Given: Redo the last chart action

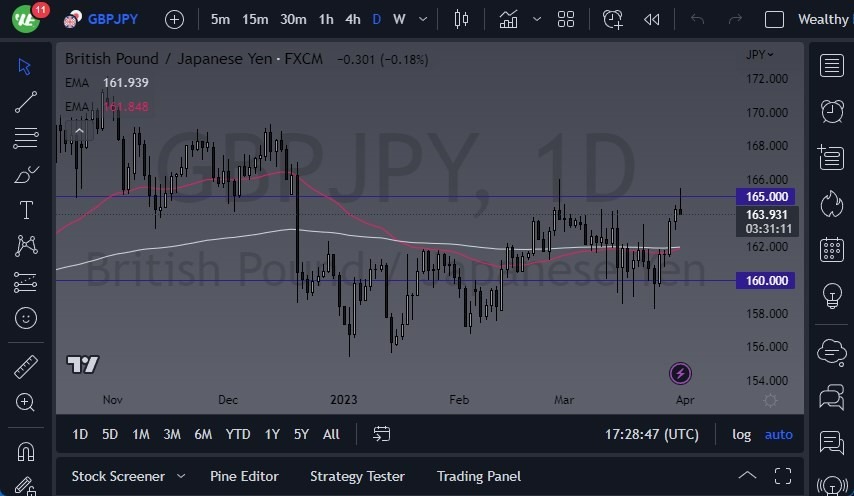Looking at the screenshot, I should pos(735,20).
